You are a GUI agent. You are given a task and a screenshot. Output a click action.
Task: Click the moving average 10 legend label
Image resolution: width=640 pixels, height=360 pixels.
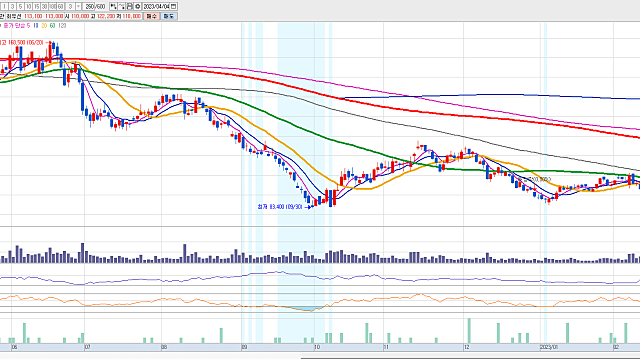click(36, 26)
